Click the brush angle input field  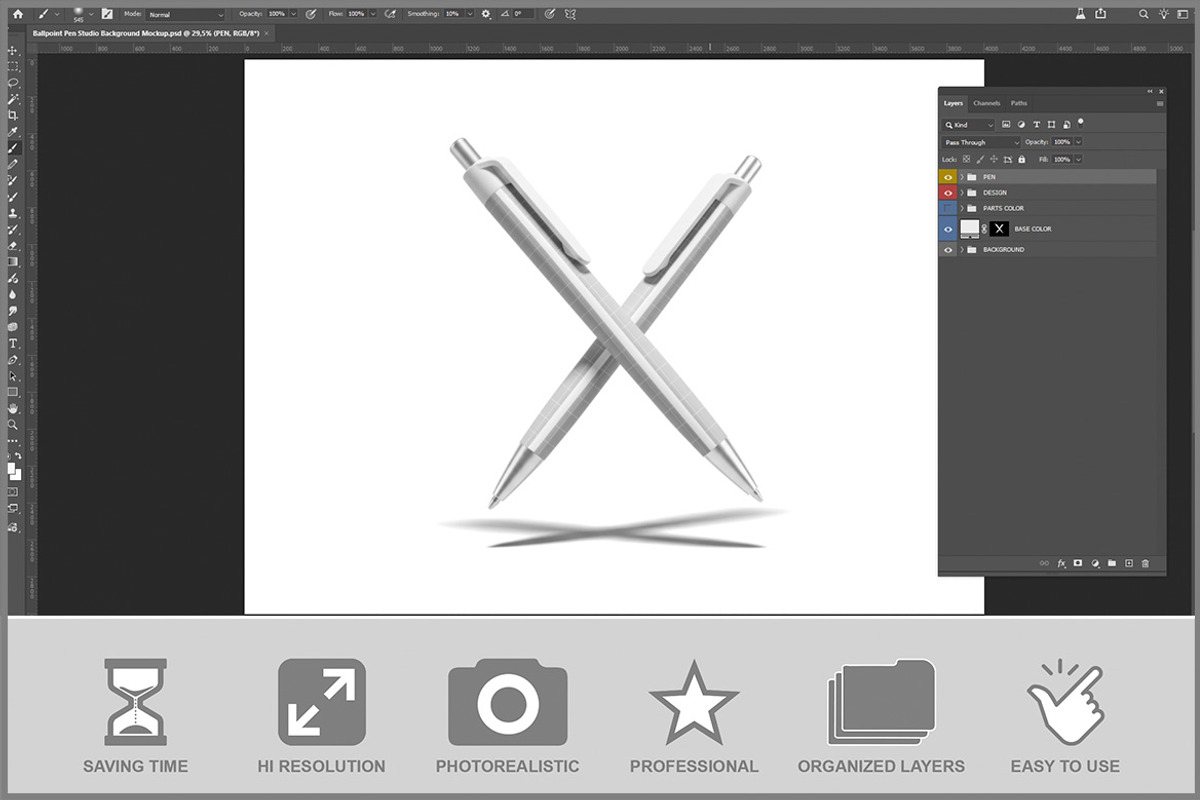click(x=523, y=14)
